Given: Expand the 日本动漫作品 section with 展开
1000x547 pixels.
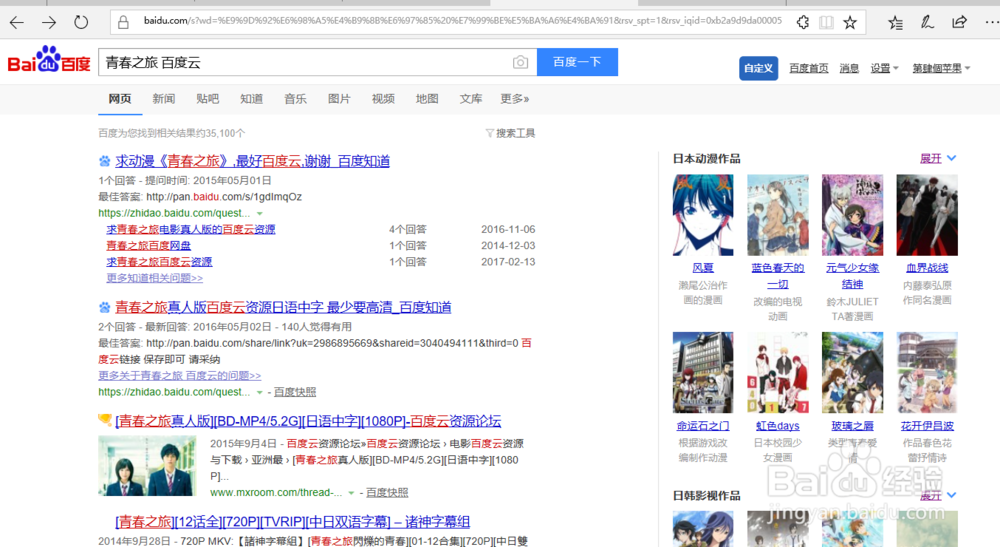Looking at the screenshot, I should point(938,158).
